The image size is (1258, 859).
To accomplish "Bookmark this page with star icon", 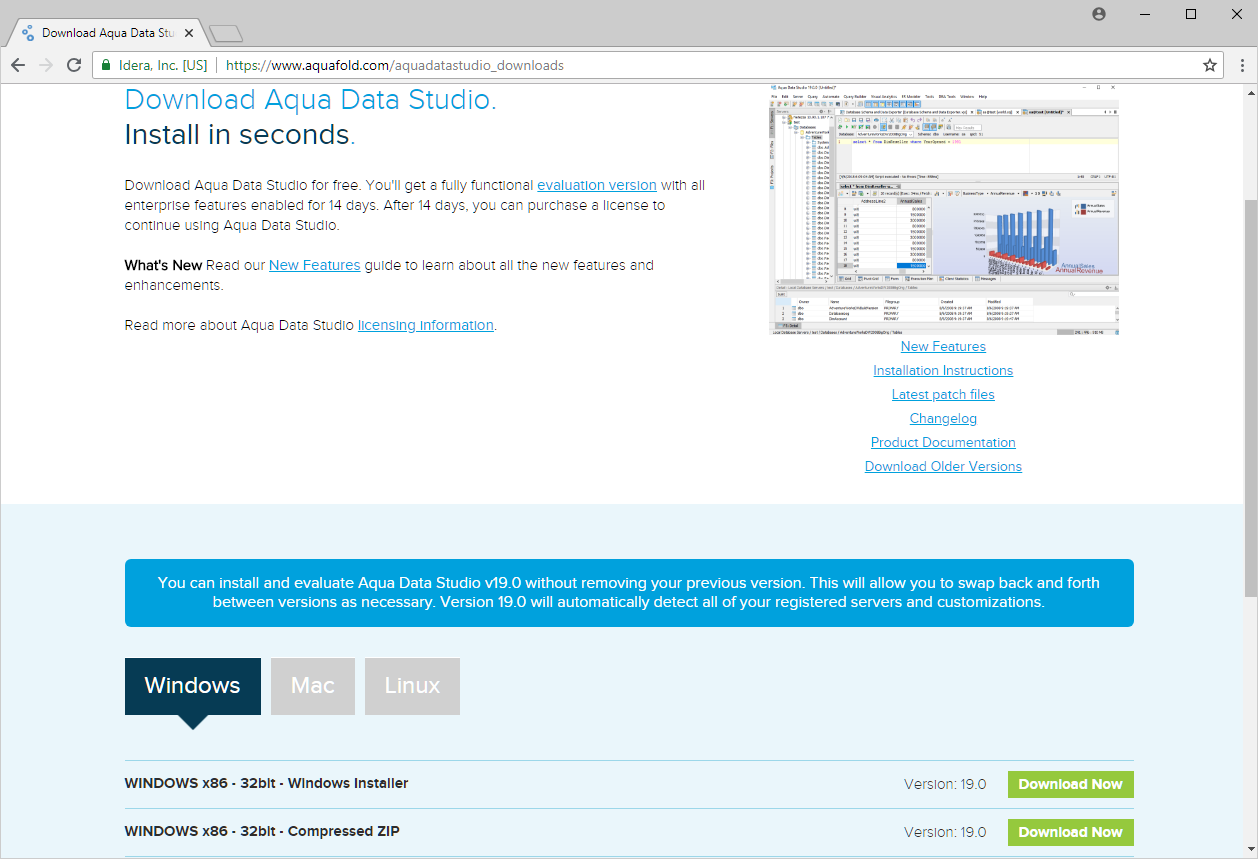I will [1210, 65].
